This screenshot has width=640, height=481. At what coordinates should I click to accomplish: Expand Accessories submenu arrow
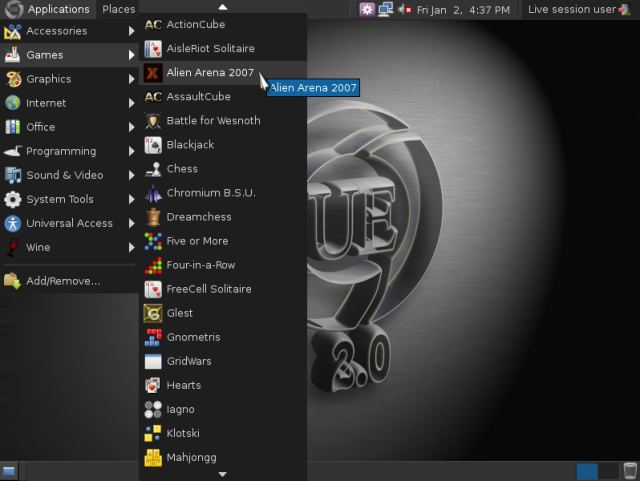[x=131, y=31]
